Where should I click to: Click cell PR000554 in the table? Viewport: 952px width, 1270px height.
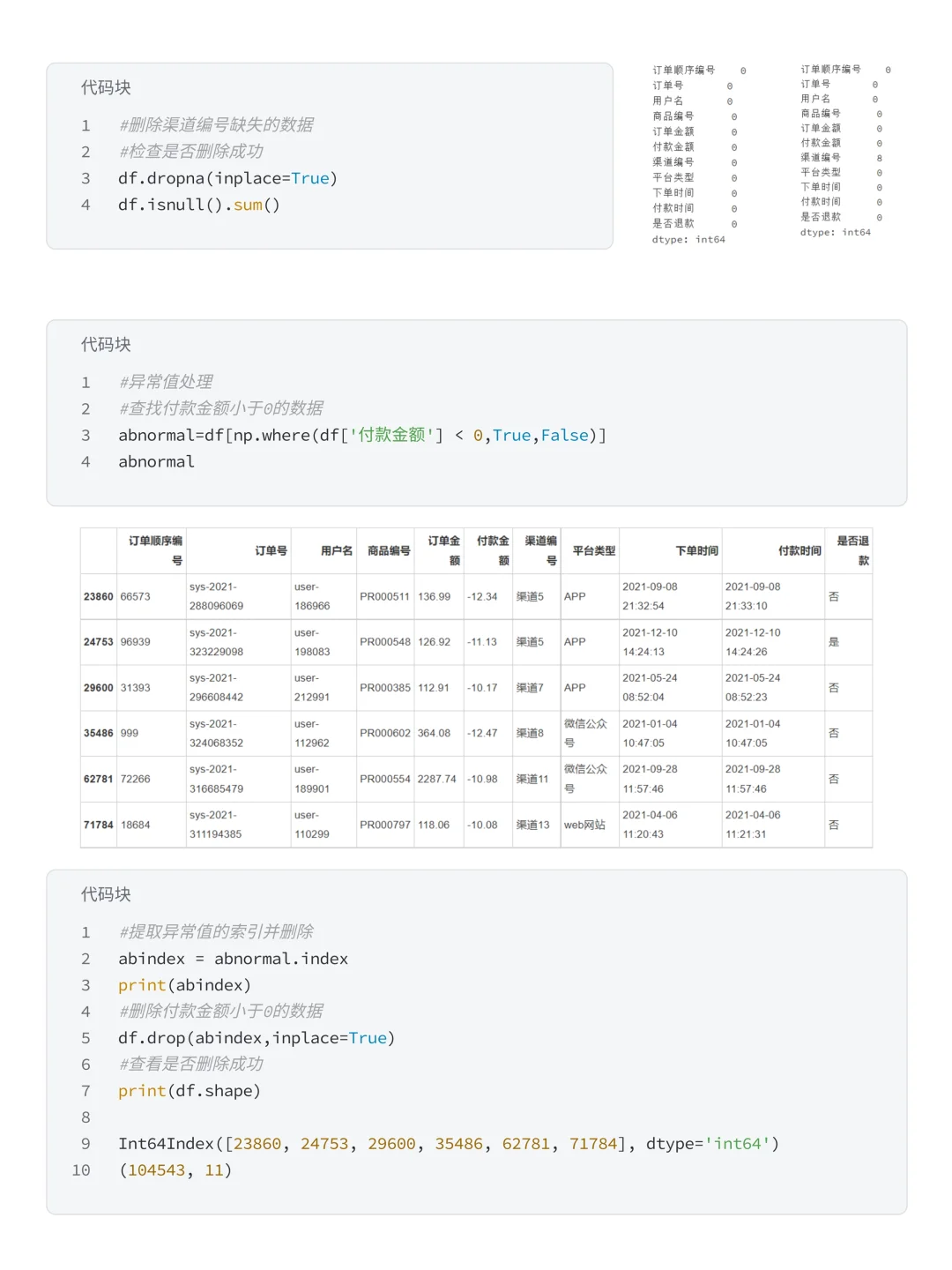click(385, 780)
